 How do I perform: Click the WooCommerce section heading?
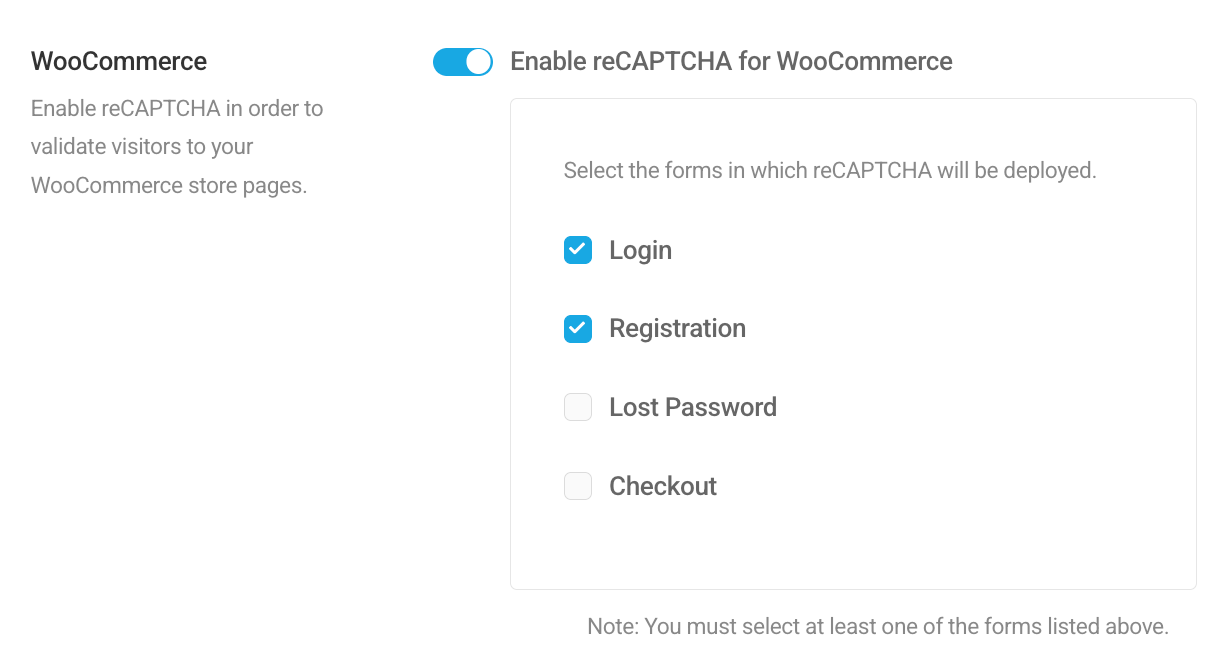tap(118, 61)
